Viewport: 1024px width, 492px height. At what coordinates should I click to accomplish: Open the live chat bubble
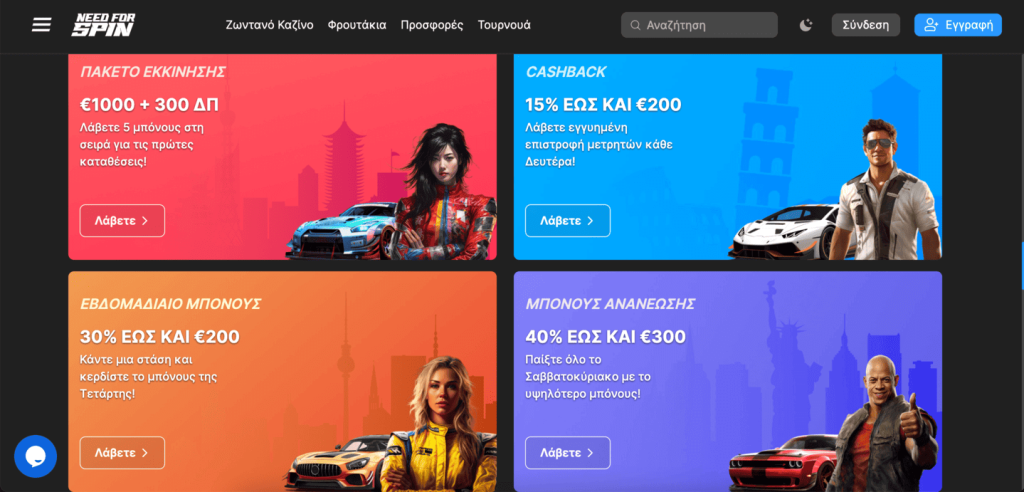pyautogui.click(x=35, y=456)
